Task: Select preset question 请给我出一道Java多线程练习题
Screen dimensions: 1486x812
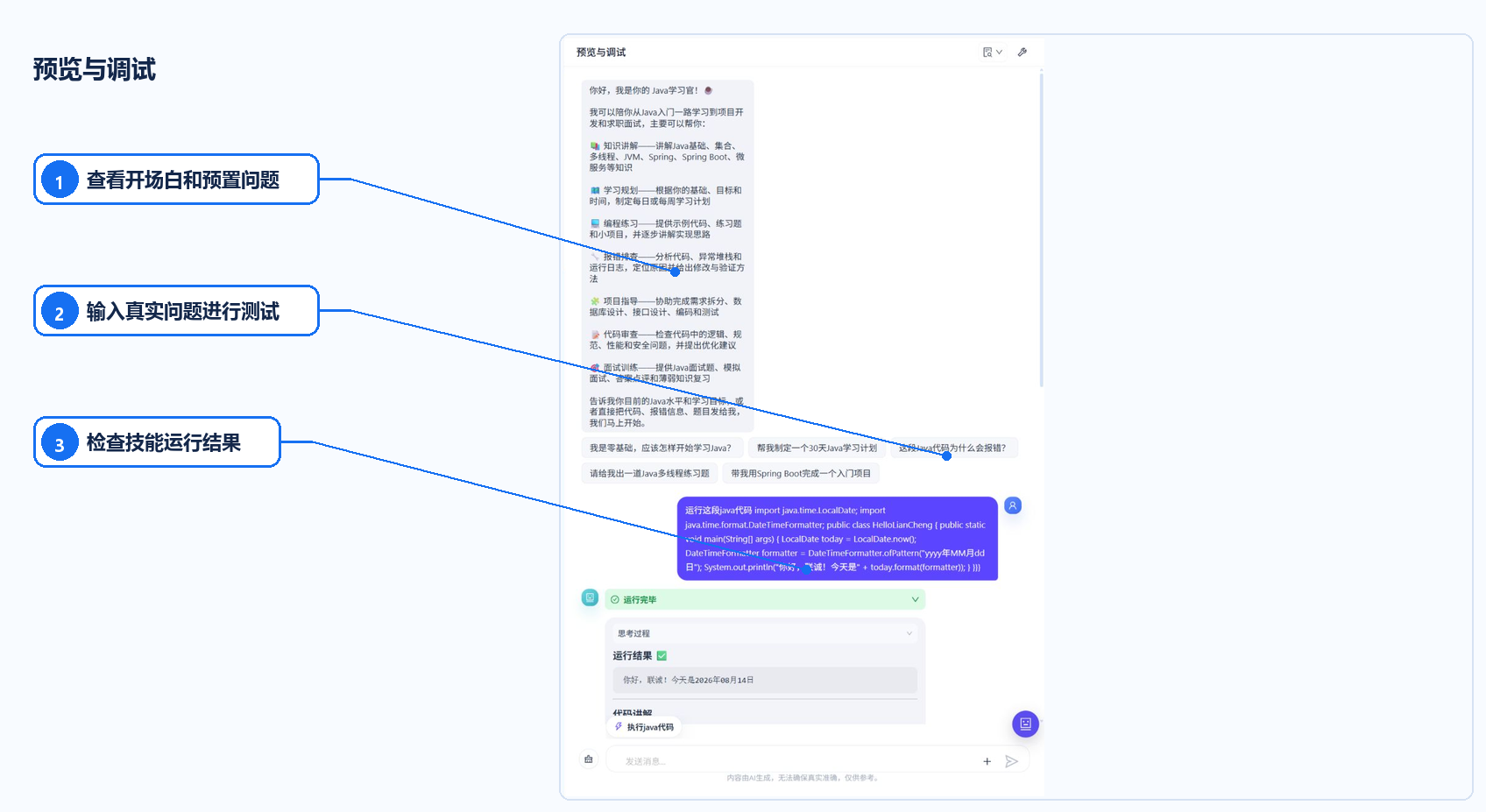Action: (649, 473)
